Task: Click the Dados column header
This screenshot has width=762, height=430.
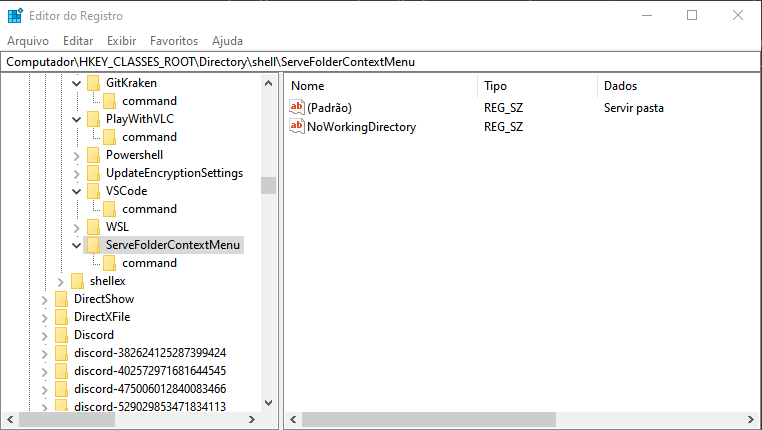Action: click(678, 86)
